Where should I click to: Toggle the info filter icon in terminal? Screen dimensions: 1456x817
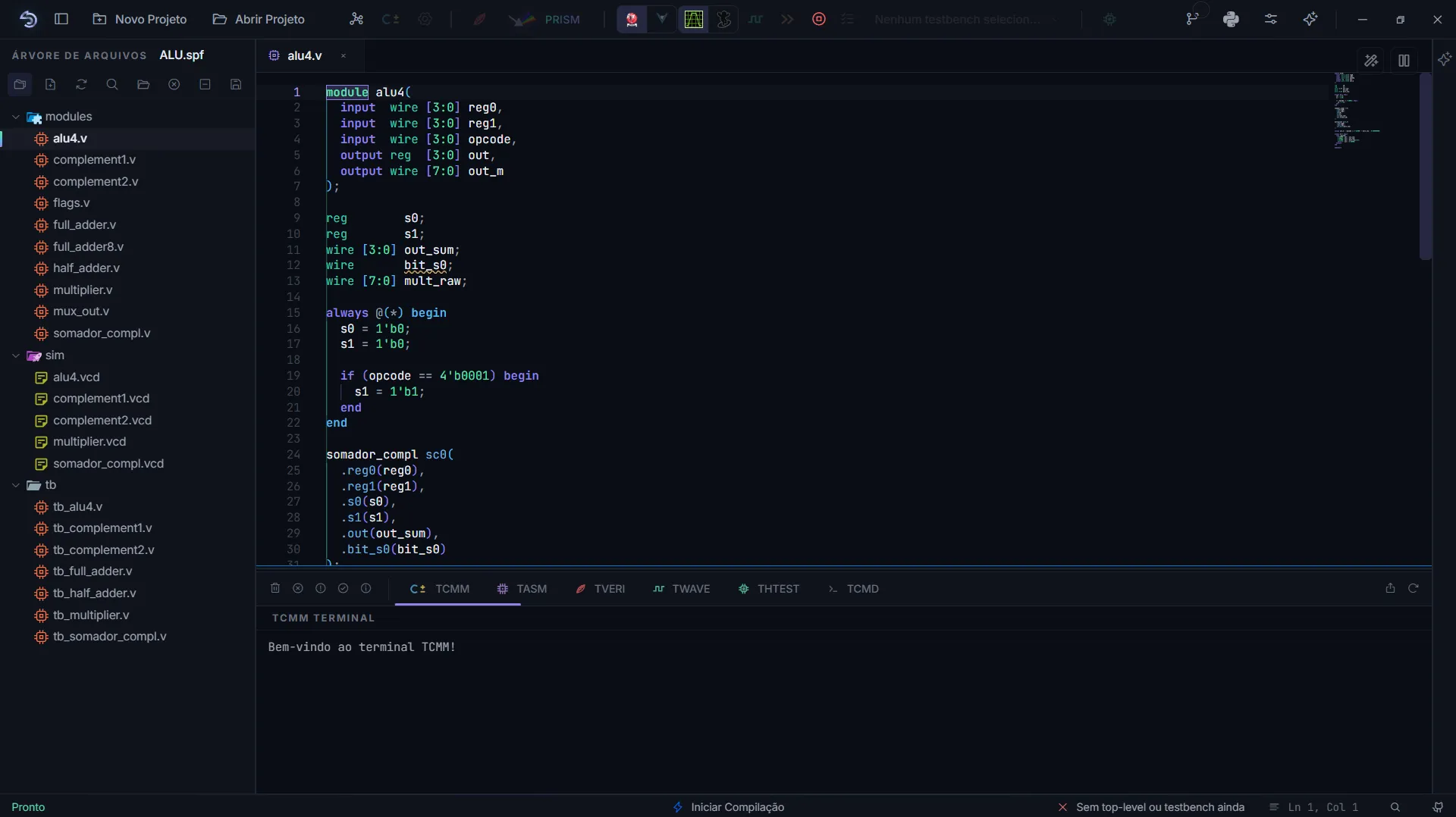[x=366, y=589]
